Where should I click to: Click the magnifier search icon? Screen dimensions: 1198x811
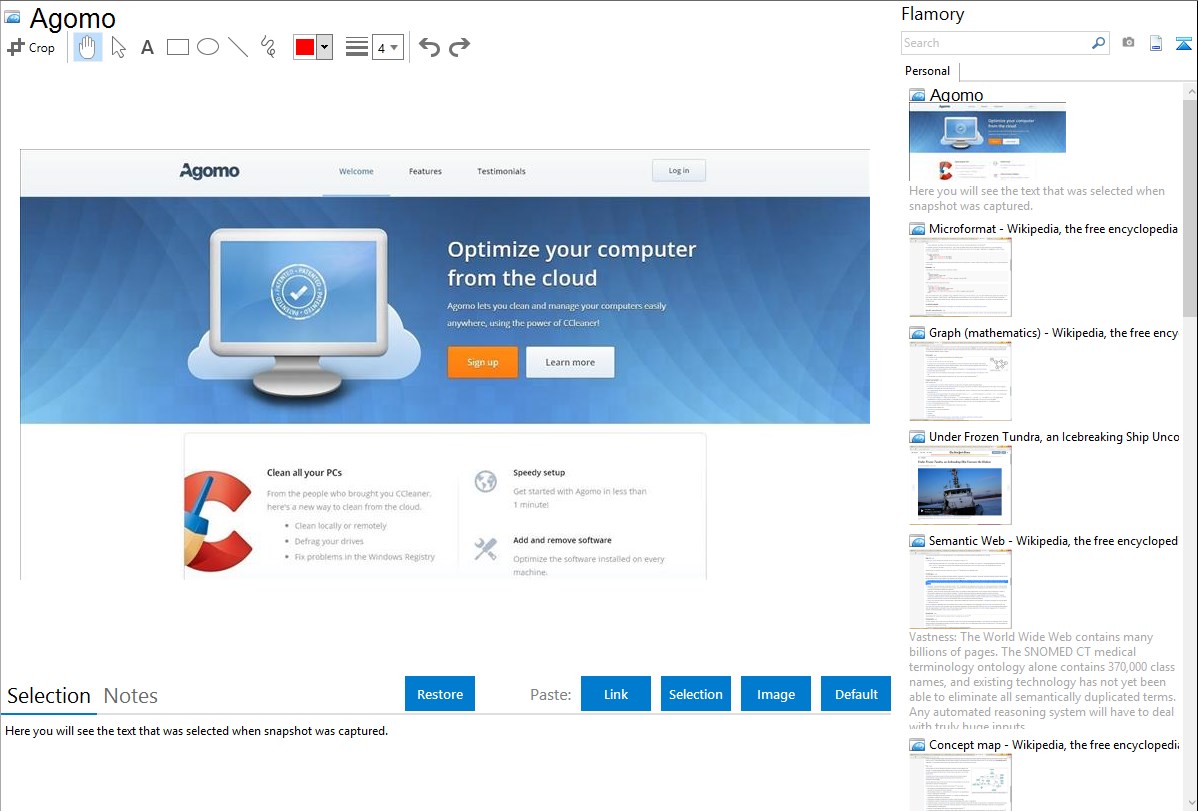coord(1099,43)
